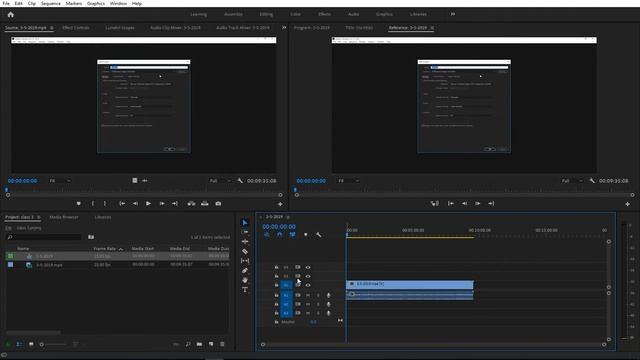Image resolution: width=640 pixels, height=360 pixels.
Task: Expand source panel tabs overflow chevrons
Action: 284,27
